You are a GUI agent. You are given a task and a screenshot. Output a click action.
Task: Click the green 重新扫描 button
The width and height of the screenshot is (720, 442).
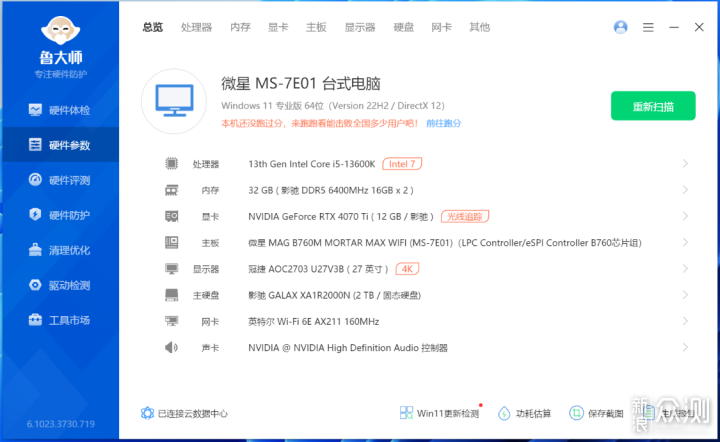click(x=653, y=106)
